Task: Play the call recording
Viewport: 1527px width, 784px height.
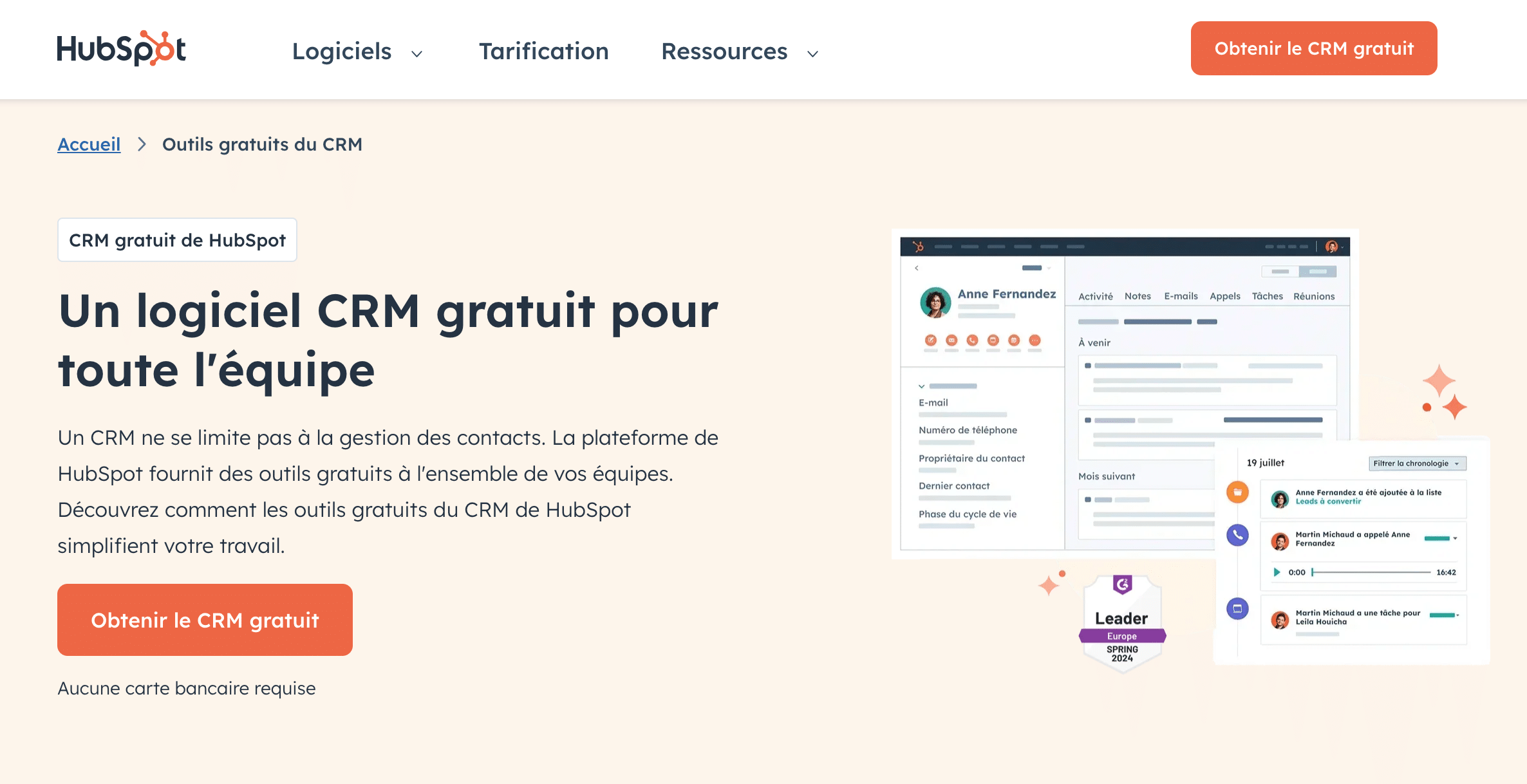Action: coord(1277,572)
